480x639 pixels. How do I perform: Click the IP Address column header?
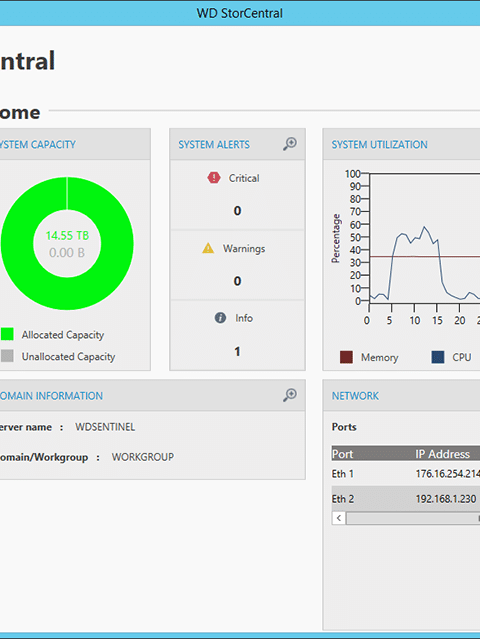pos(443,454)
